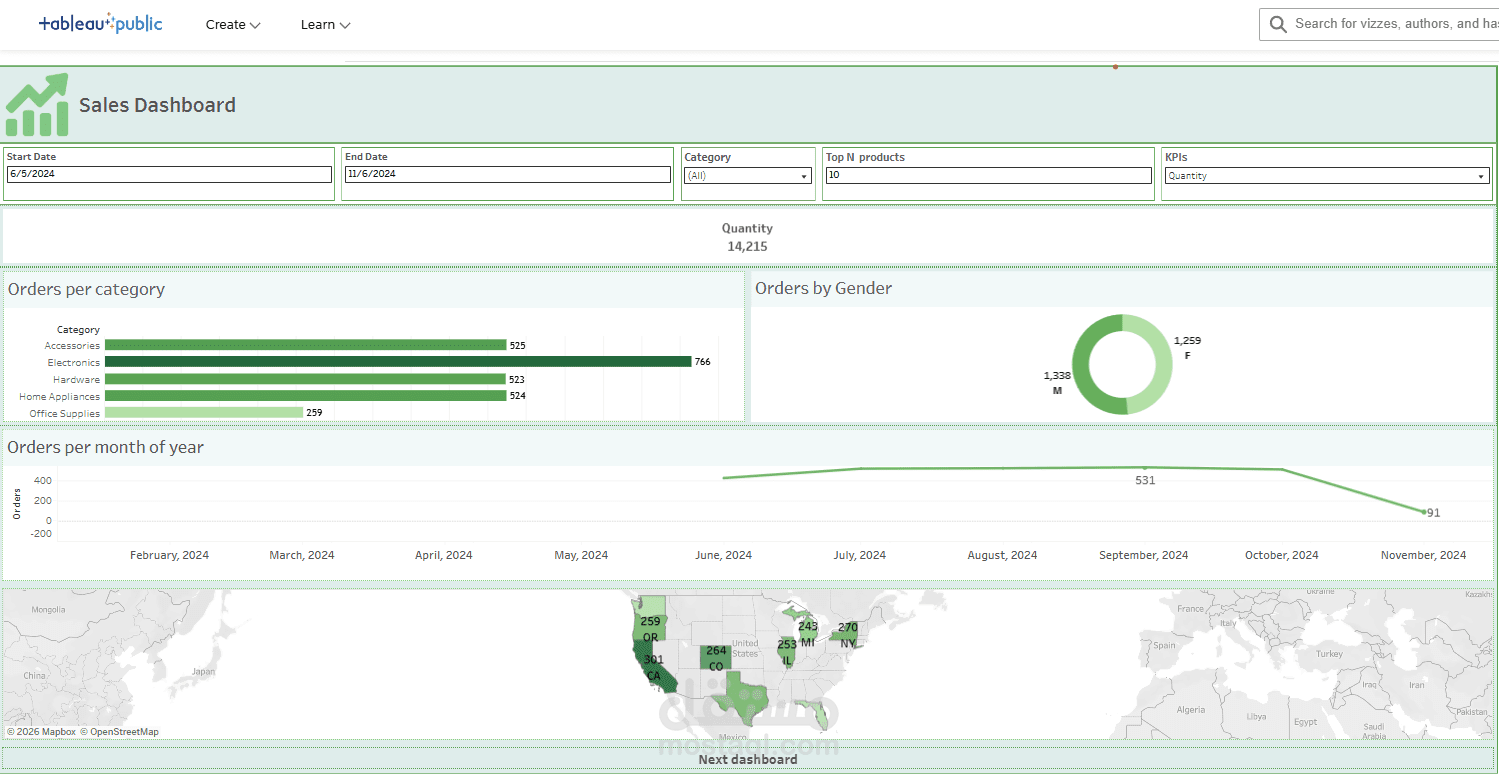The height and width of the screenshot is (777, 1499).
Task: Open the Category filter dropdown showing (All)
Action: [x=804, y=175]
